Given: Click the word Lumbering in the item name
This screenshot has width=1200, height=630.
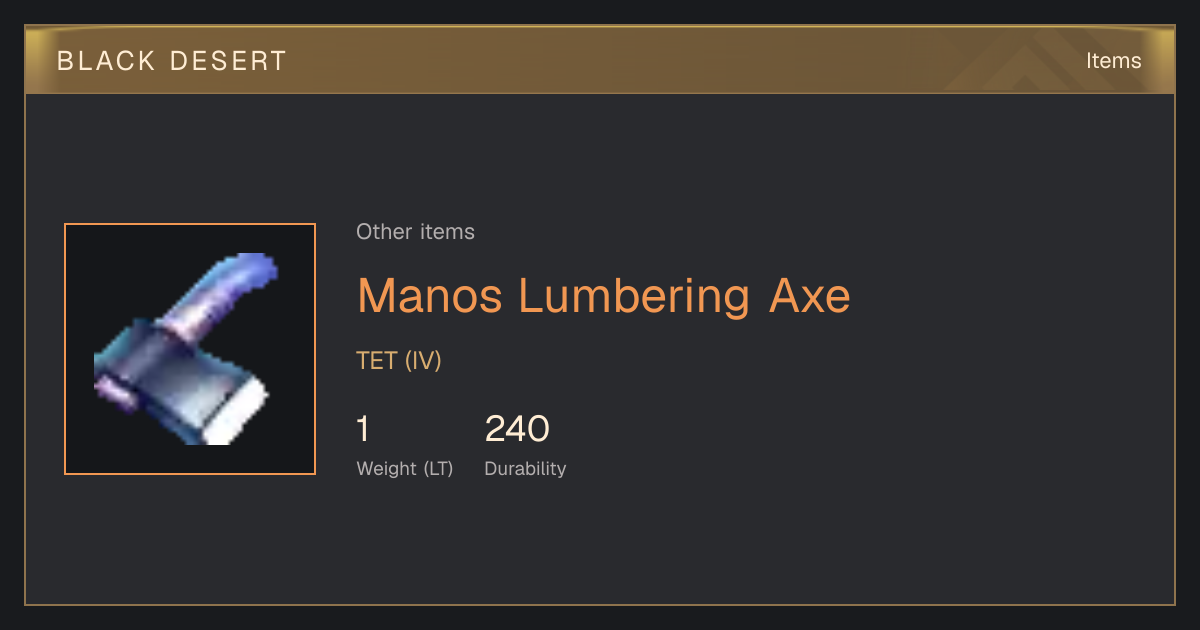Looking at the screenshot, I should [x=636, y=296].
